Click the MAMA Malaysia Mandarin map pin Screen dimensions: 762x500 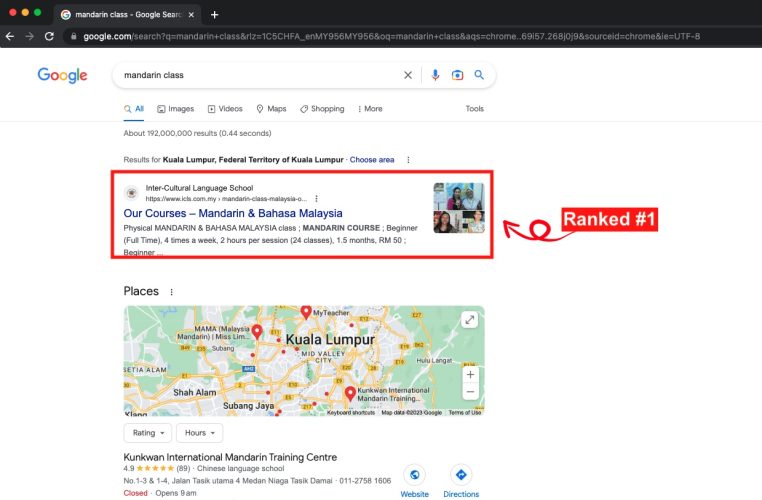pyautogui.click(x=257, y=332)
